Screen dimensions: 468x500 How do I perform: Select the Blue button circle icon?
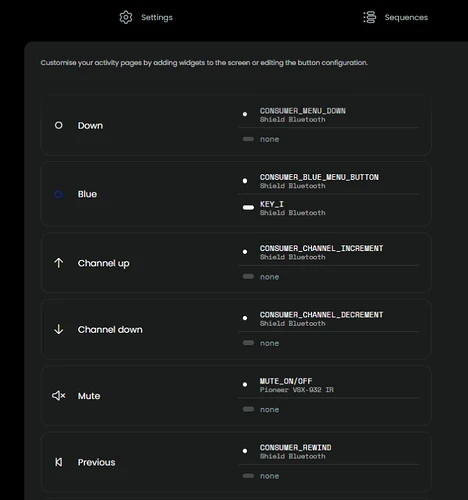[x=58, y=194]
